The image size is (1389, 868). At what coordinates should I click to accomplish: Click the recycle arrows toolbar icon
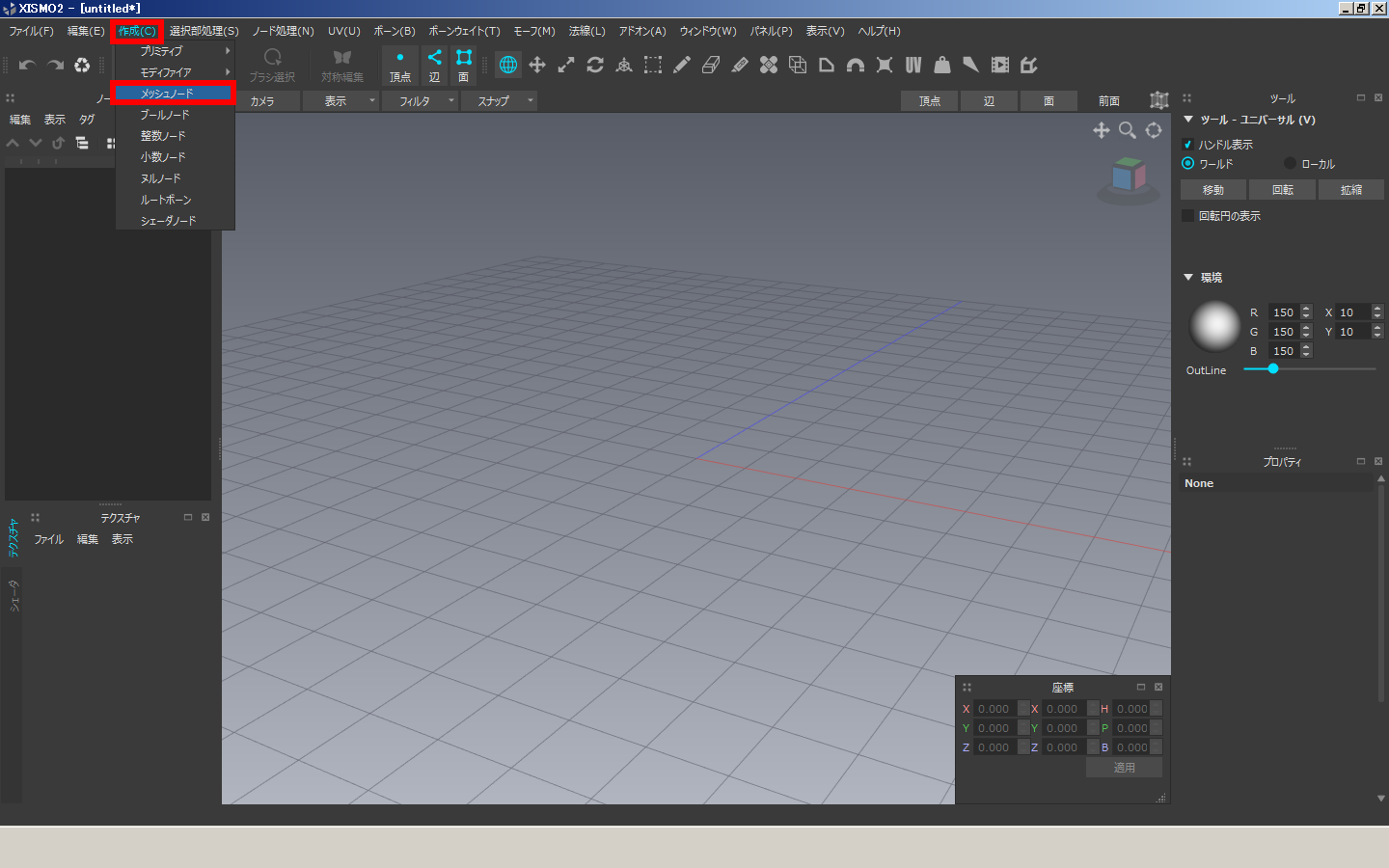click(x=82, y=66)
